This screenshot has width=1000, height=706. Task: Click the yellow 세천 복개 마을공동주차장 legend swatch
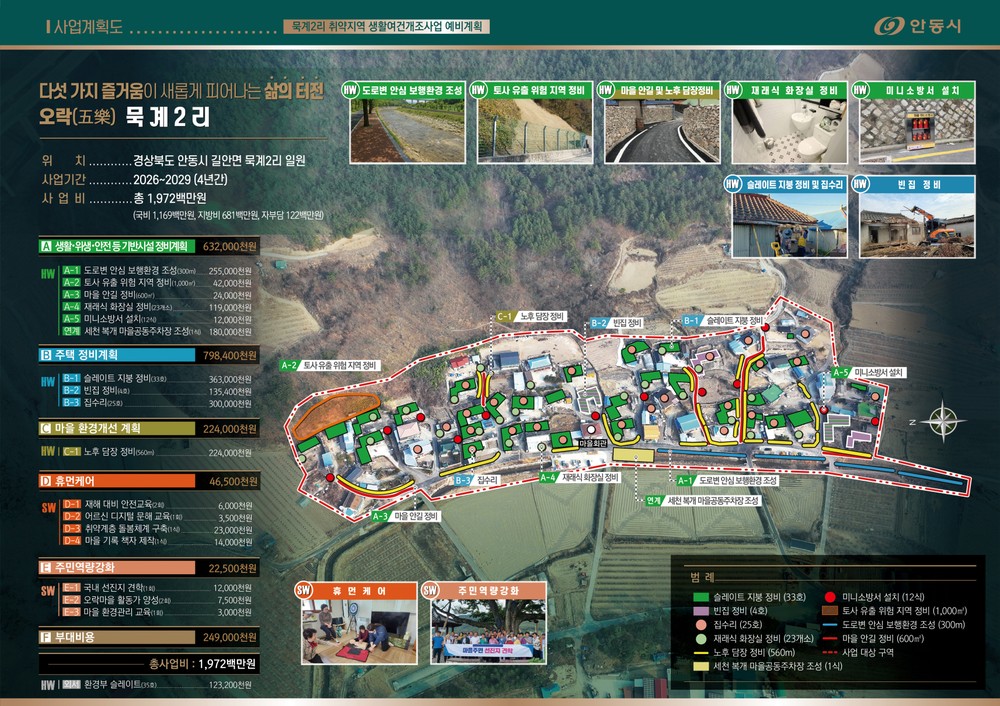point(701,666)
